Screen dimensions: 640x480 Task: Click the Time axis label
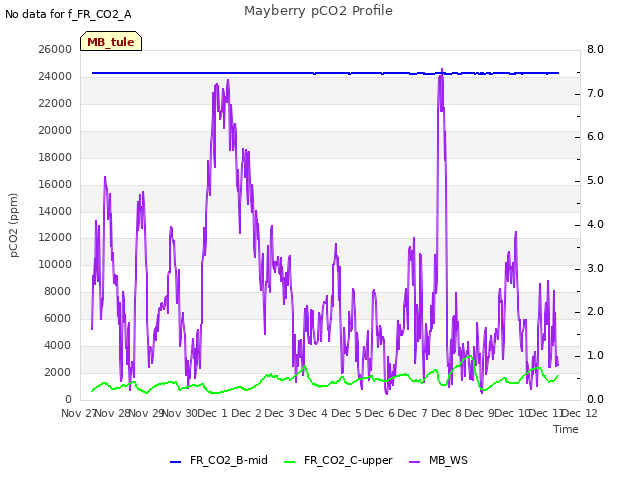[566, 429]
